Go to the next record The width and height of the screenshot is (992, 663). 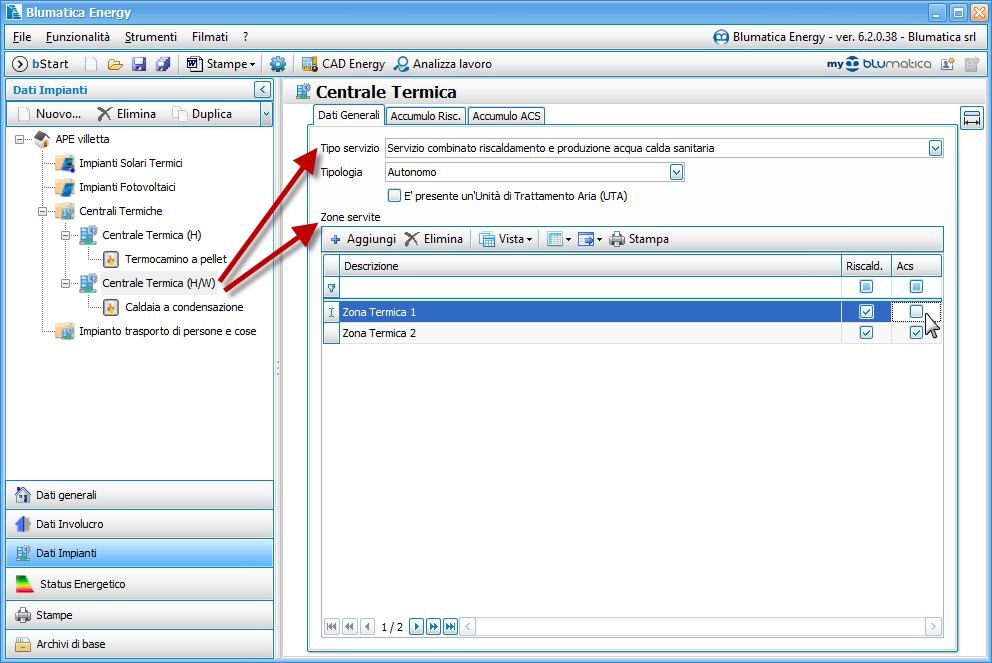[416, 627]
